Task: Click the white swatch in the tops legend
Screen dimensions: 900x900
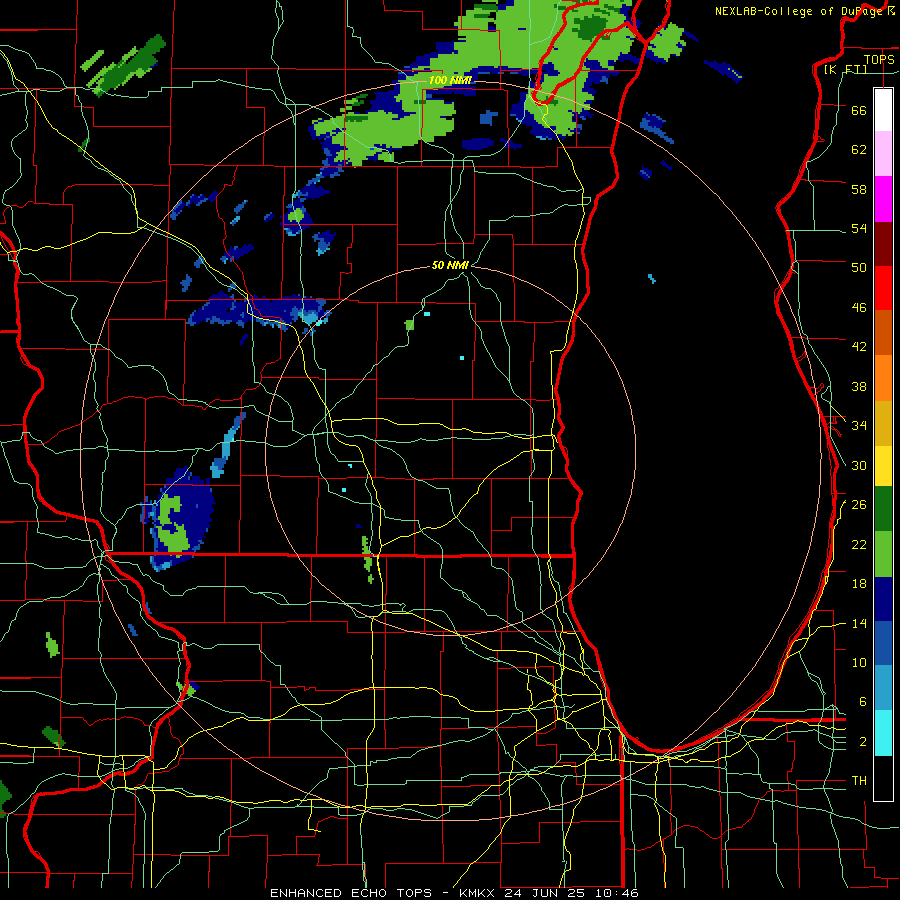Action: (883, 110)
